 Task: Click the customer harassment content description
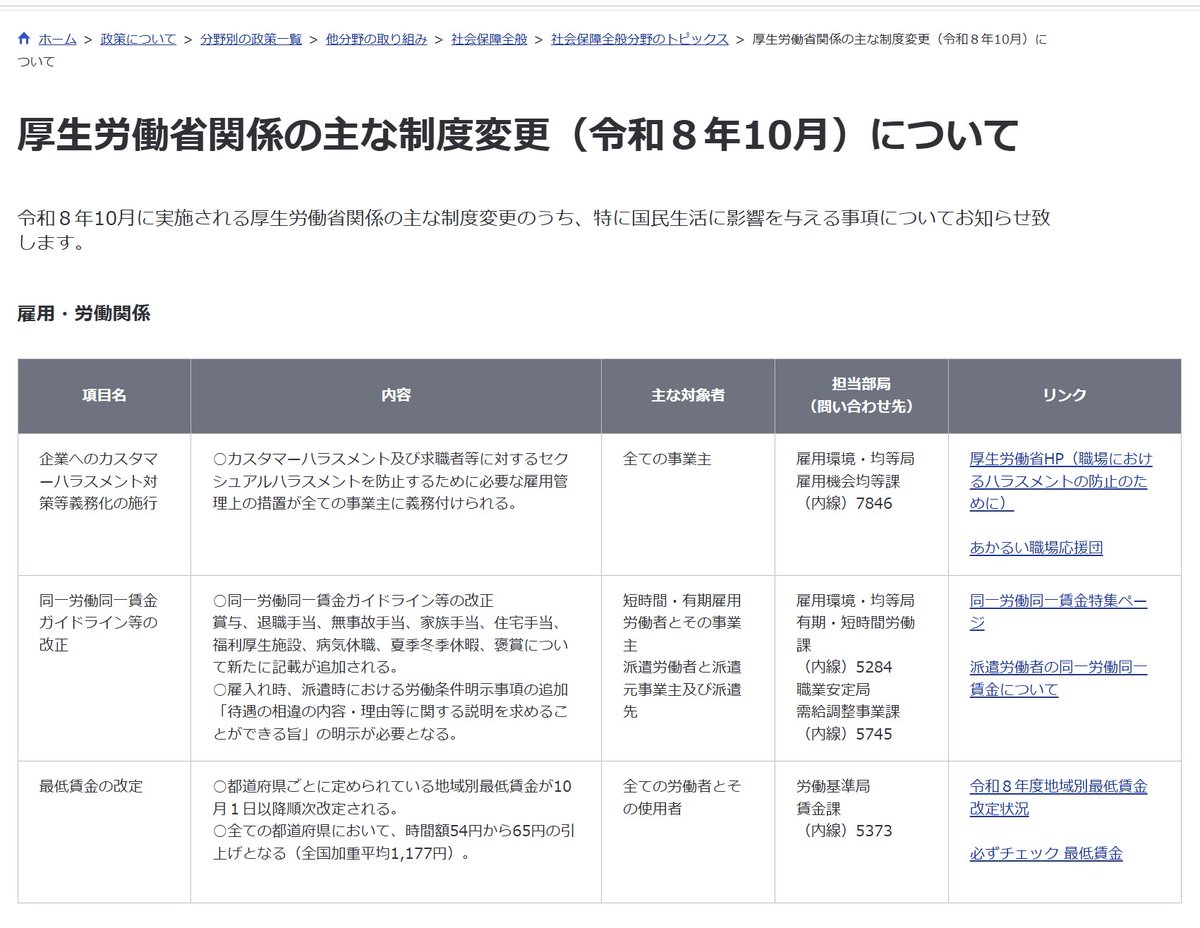tap(392, 481)
